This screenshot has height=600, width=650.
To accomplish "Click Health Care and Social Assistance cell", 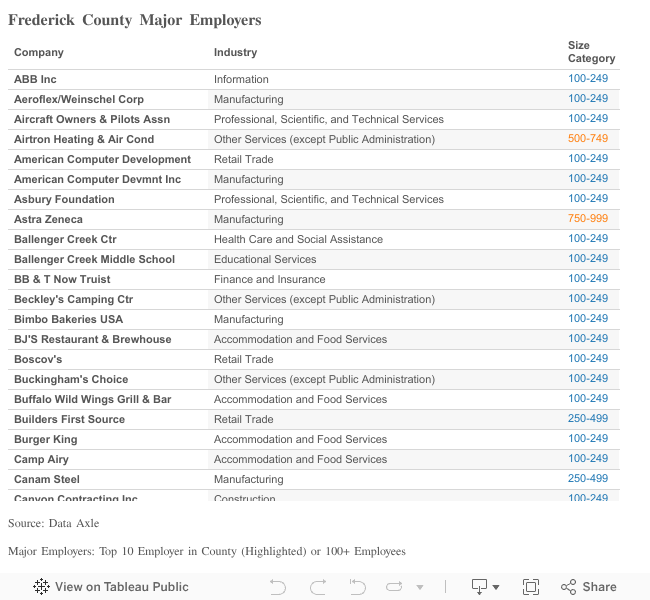I will tap(298, 239).
